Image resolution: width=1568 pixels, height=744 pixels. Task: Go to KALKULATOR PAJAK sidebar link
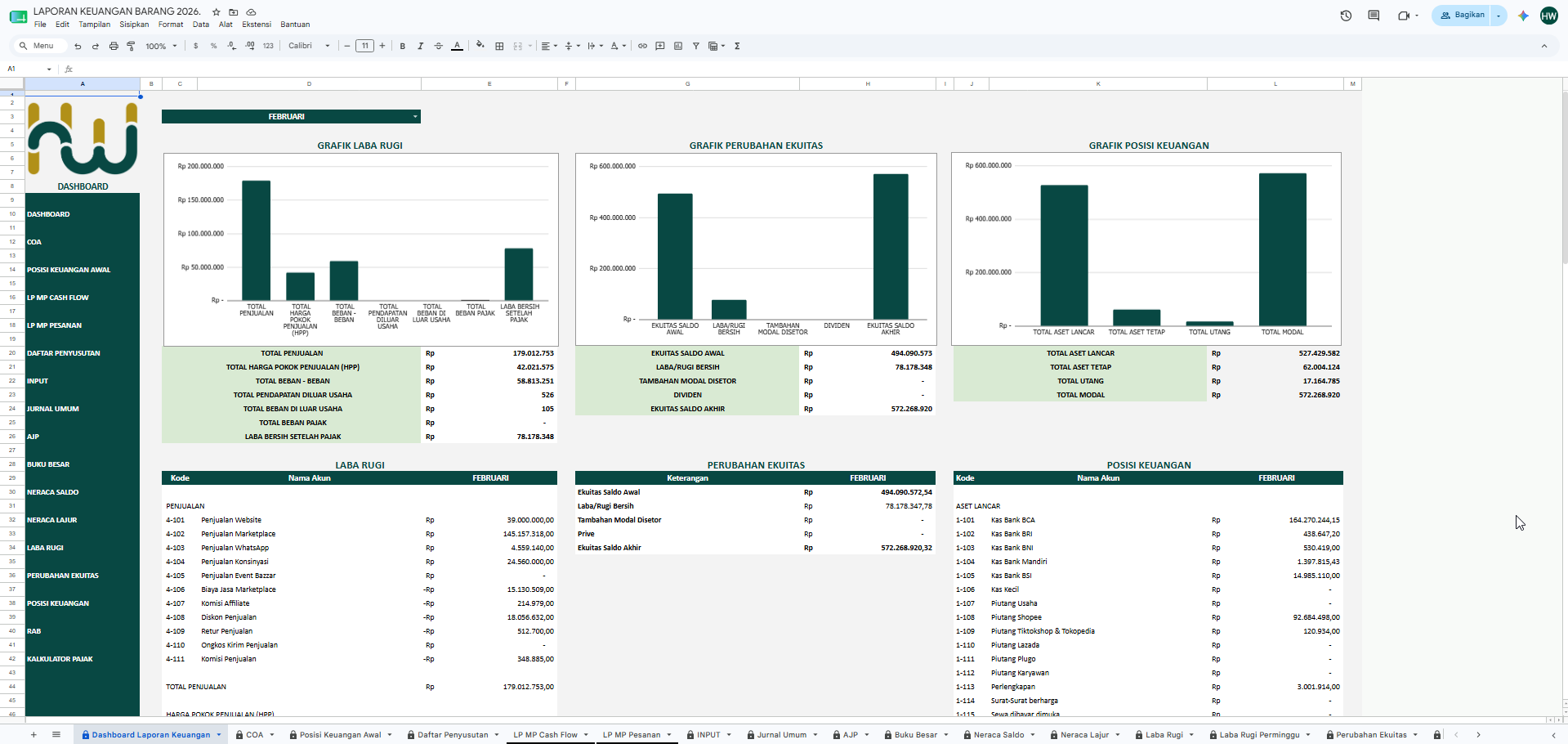pyautogui.click(x=60, y=659)
